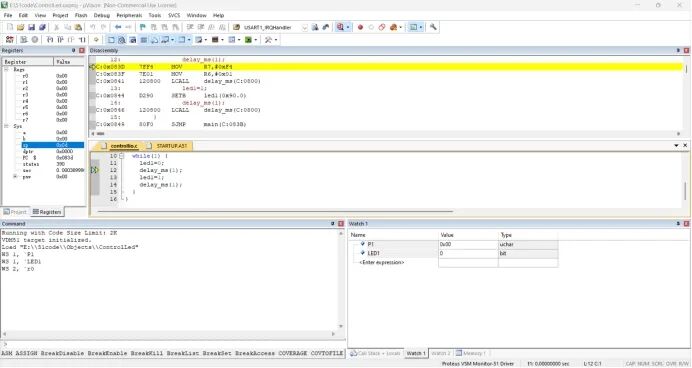Click the red Insert Breakpoint icon

pos(360,27)
